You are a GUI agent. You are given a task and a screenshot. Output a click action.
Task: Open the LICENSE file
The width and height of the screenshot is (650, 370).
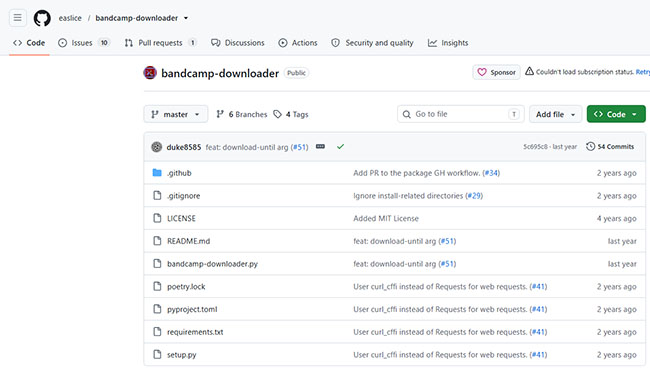click(181, 218)
